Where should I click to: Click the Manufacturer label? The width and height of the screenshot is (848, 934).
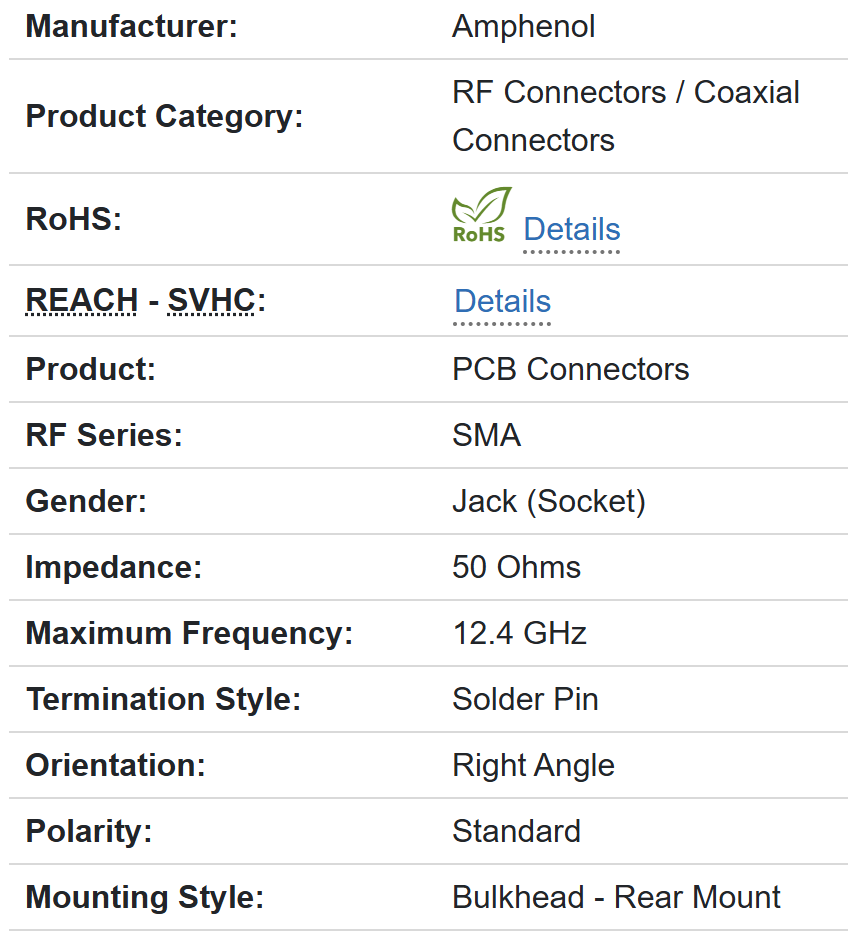tap(131, 26)
